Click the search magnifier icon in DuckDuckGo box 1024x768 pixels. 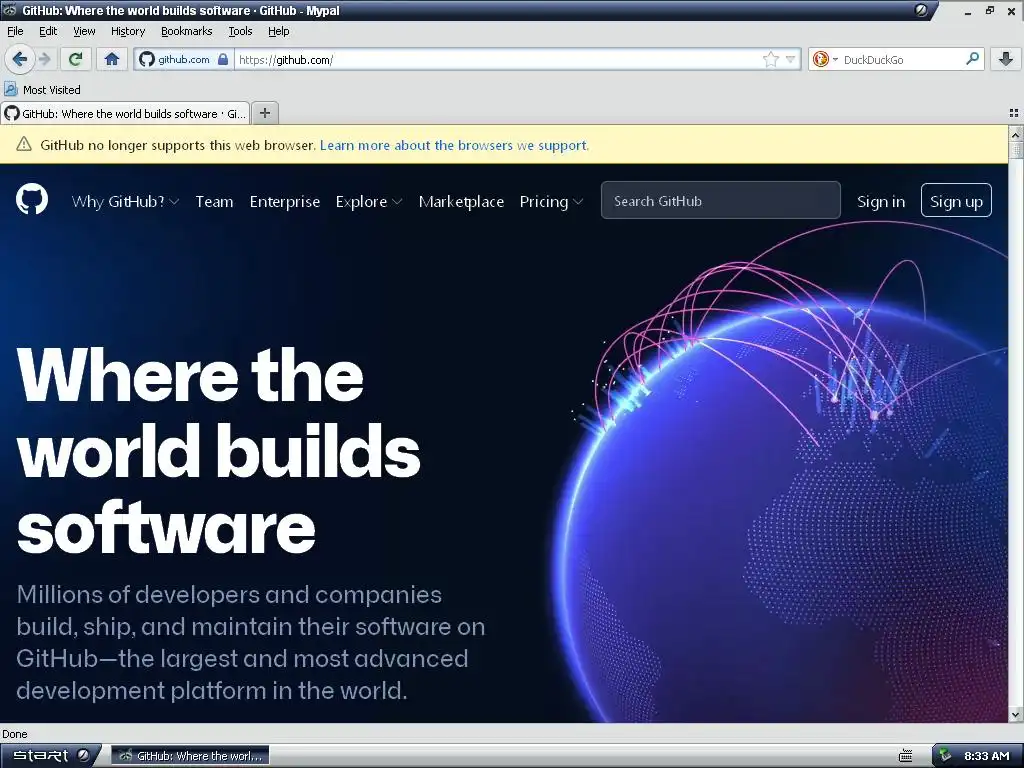(x=972, y=59)
